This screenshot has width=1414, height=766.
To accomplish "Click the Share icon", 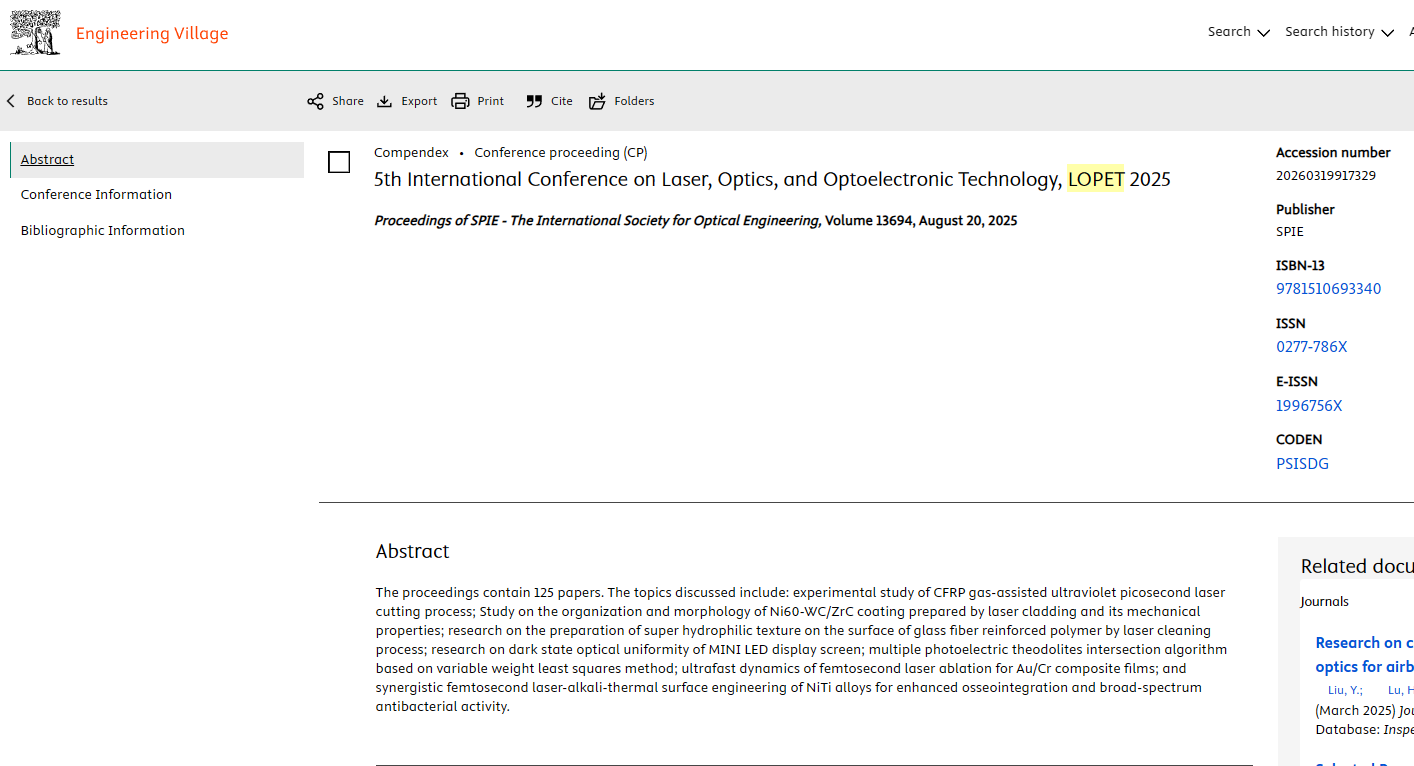I will click(x=315, y=101).
